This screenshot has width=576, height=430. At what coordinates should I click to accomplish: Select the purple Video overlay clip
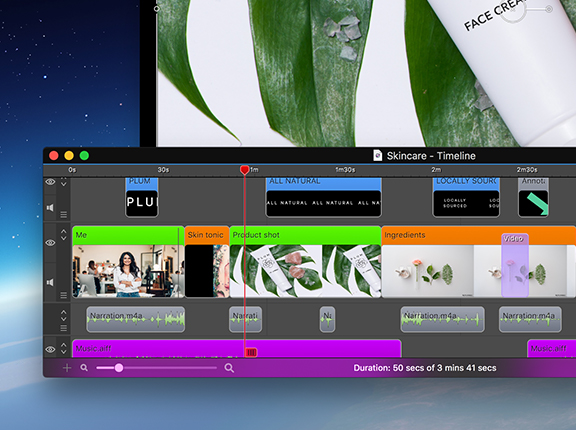coord(515,265)
